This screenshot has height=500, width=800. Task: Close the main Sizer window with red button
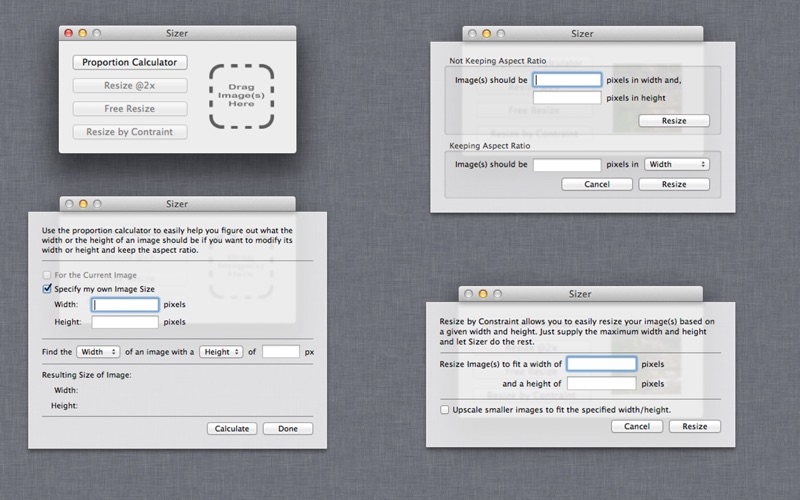(x=68, y=33)
